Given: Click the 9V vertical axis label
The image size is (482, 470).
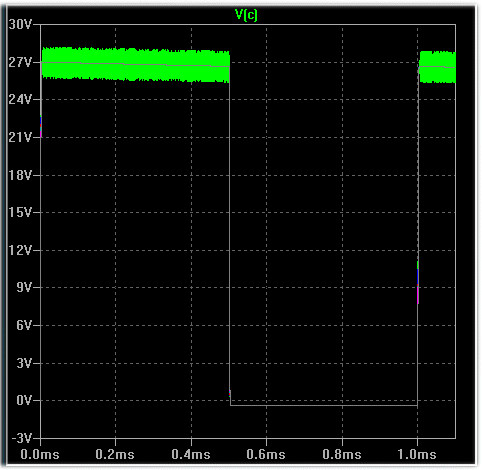Looking at the screenshot, I should click(24, 287).
